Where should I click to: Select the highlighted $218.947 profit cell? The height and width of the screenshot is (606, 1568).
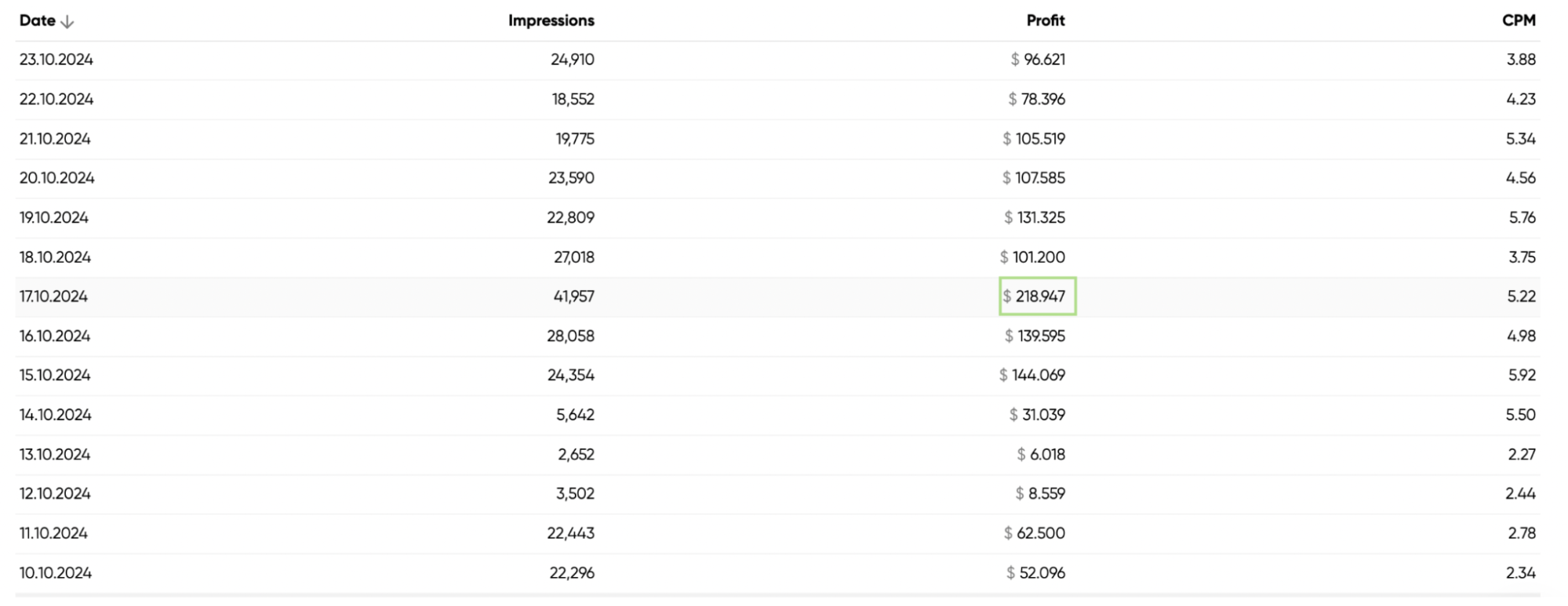point(1038,296)
